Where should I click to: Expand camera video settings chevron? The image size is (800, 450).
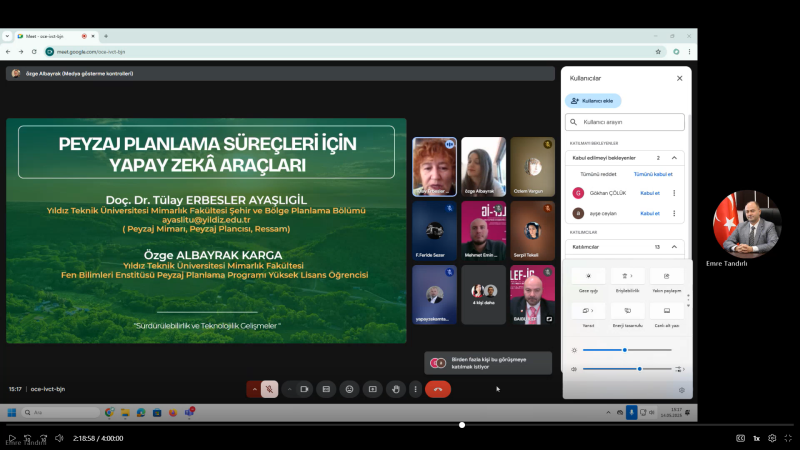pos(289,389)
